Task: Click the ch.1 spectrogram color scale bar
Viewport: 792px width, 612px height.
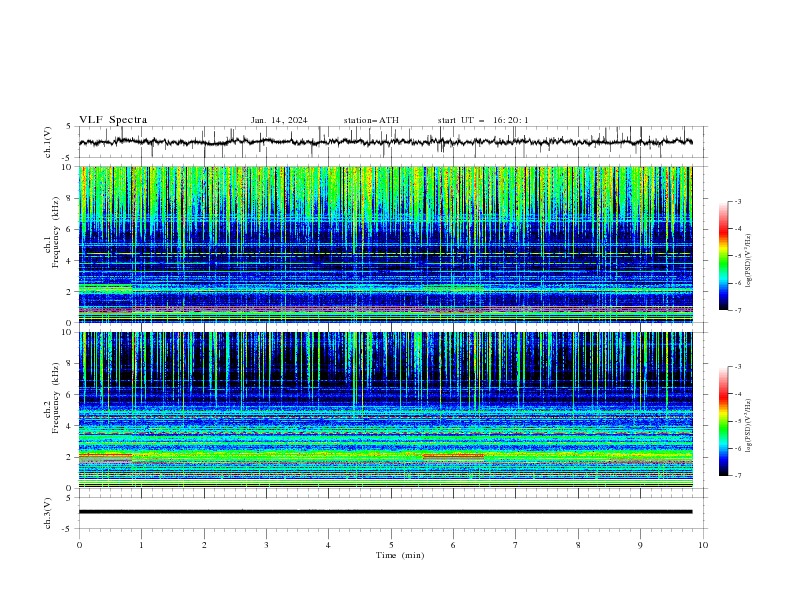Action: pyautogui.click(x=723, y=256)
